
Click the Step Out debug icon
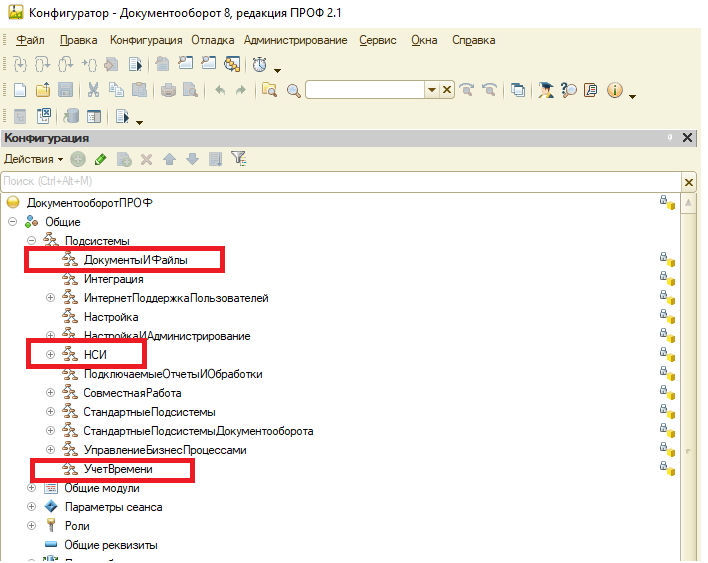click(x=65, y=65)
